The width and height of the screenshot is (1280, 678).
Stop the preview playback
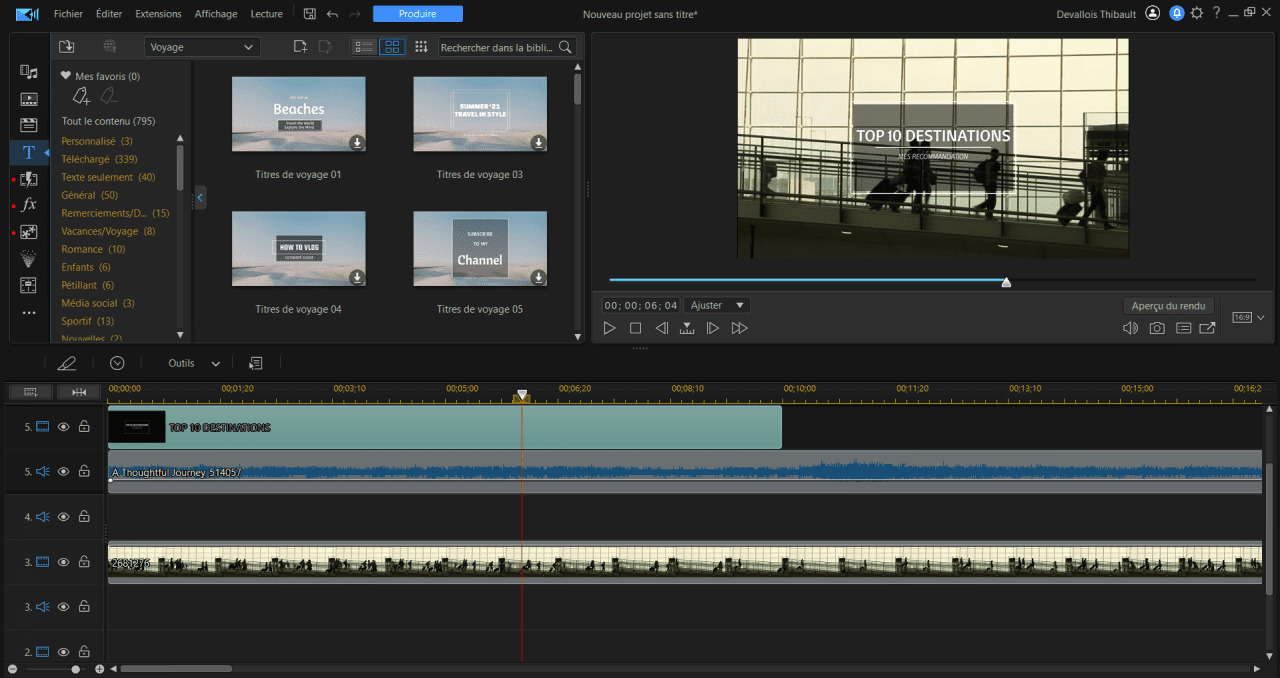click(635, 328)
